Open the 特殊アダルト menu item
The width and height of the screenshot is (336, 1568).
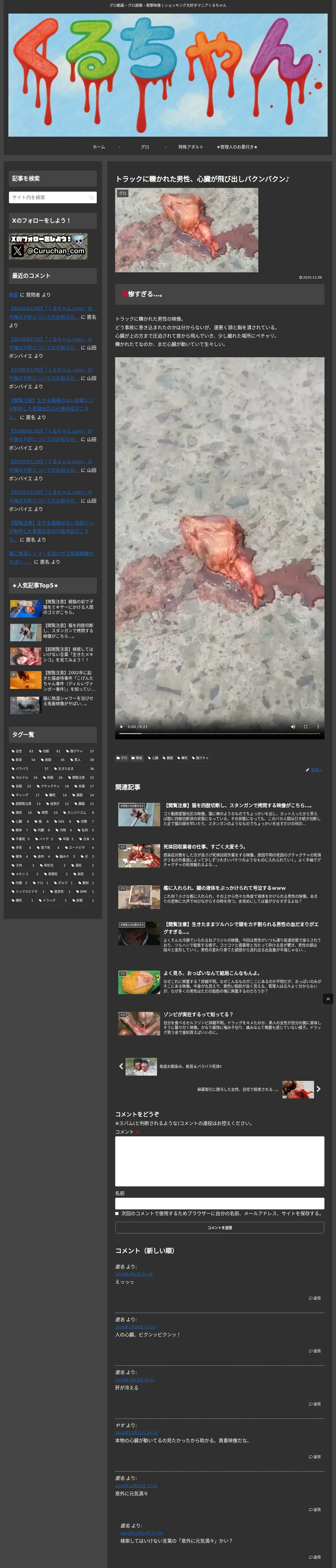click(191, 147)
